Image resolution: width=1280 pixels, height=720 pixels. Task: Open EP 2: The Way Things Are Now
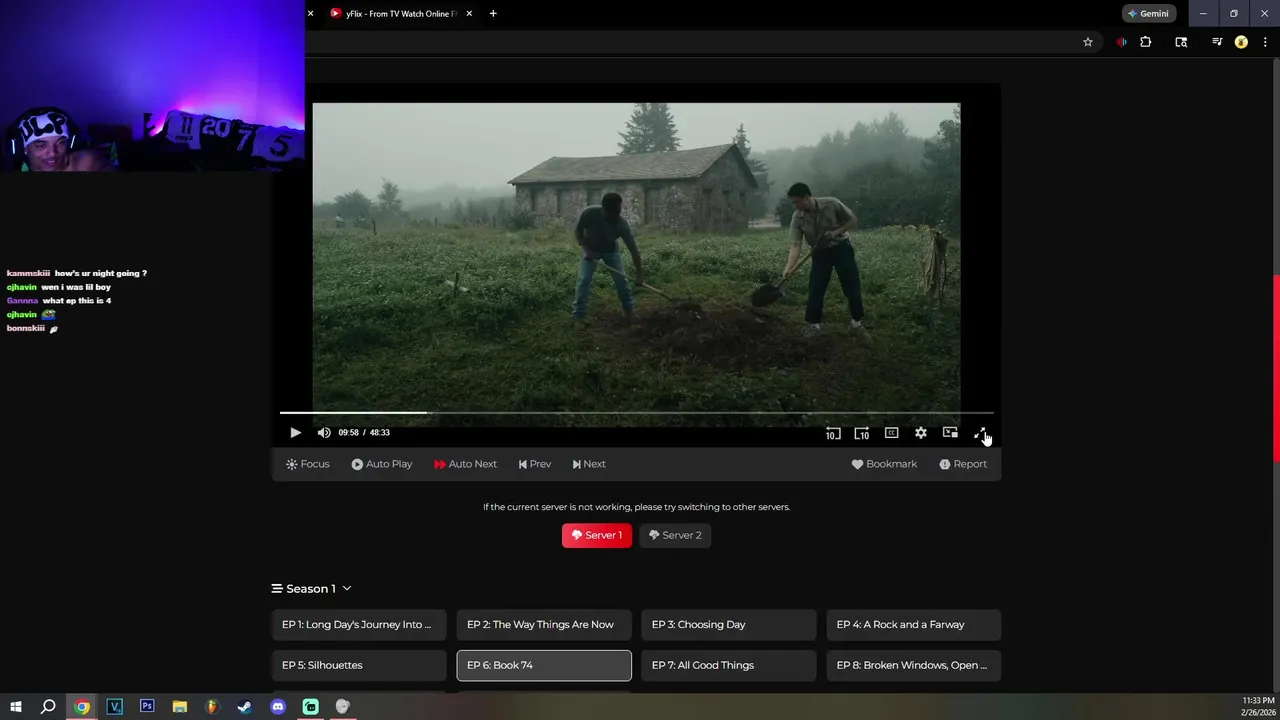[544, 625]
